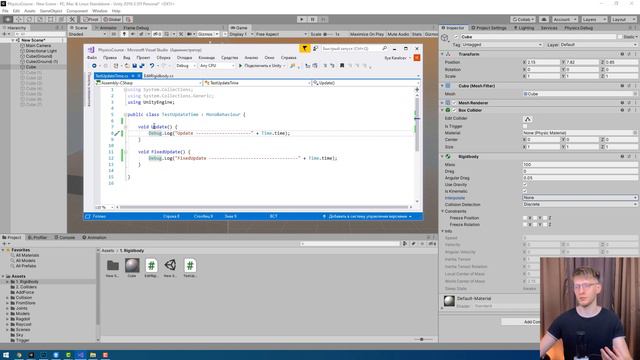Select the Scale tool in Unity toolbar
This screenshot has height=360, width=640.
click(40, 19)
